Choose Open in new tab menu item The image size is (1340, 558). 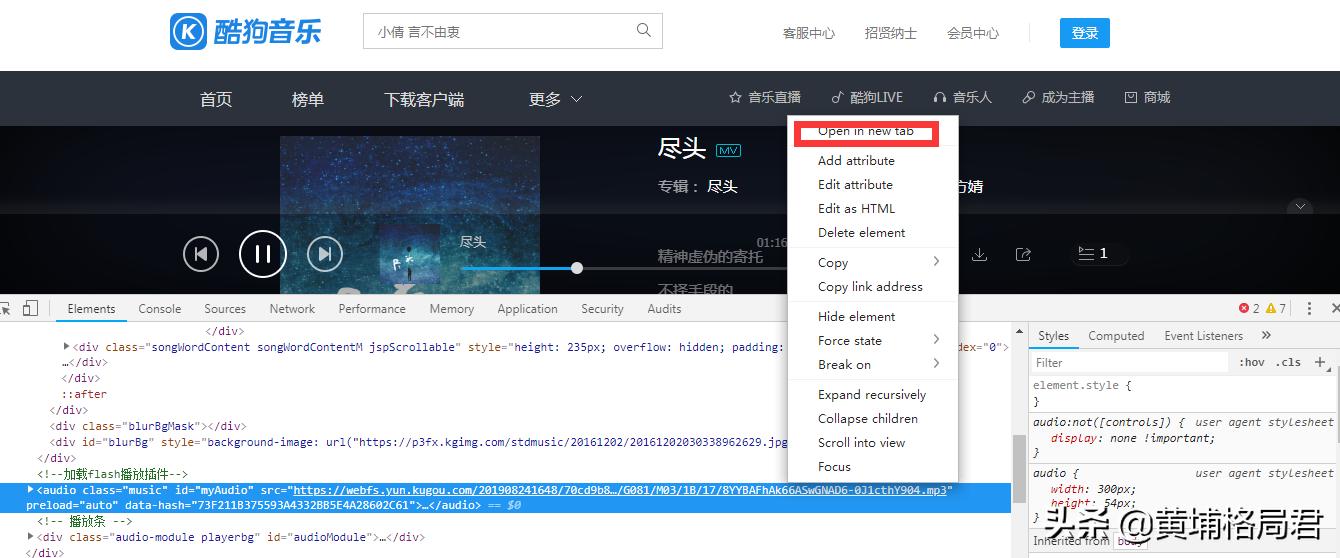tap(866, 131)
